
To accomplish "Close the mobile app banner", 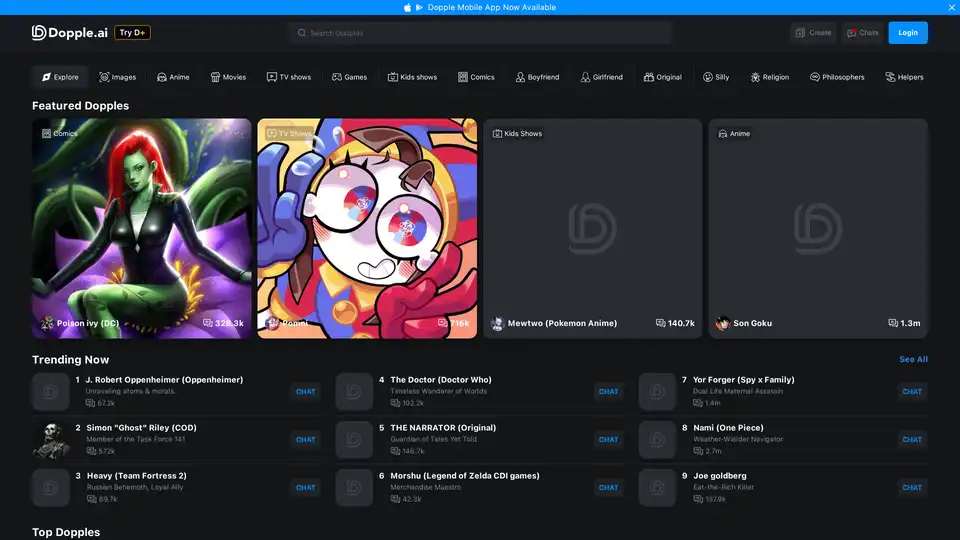I will coord(950,7).
